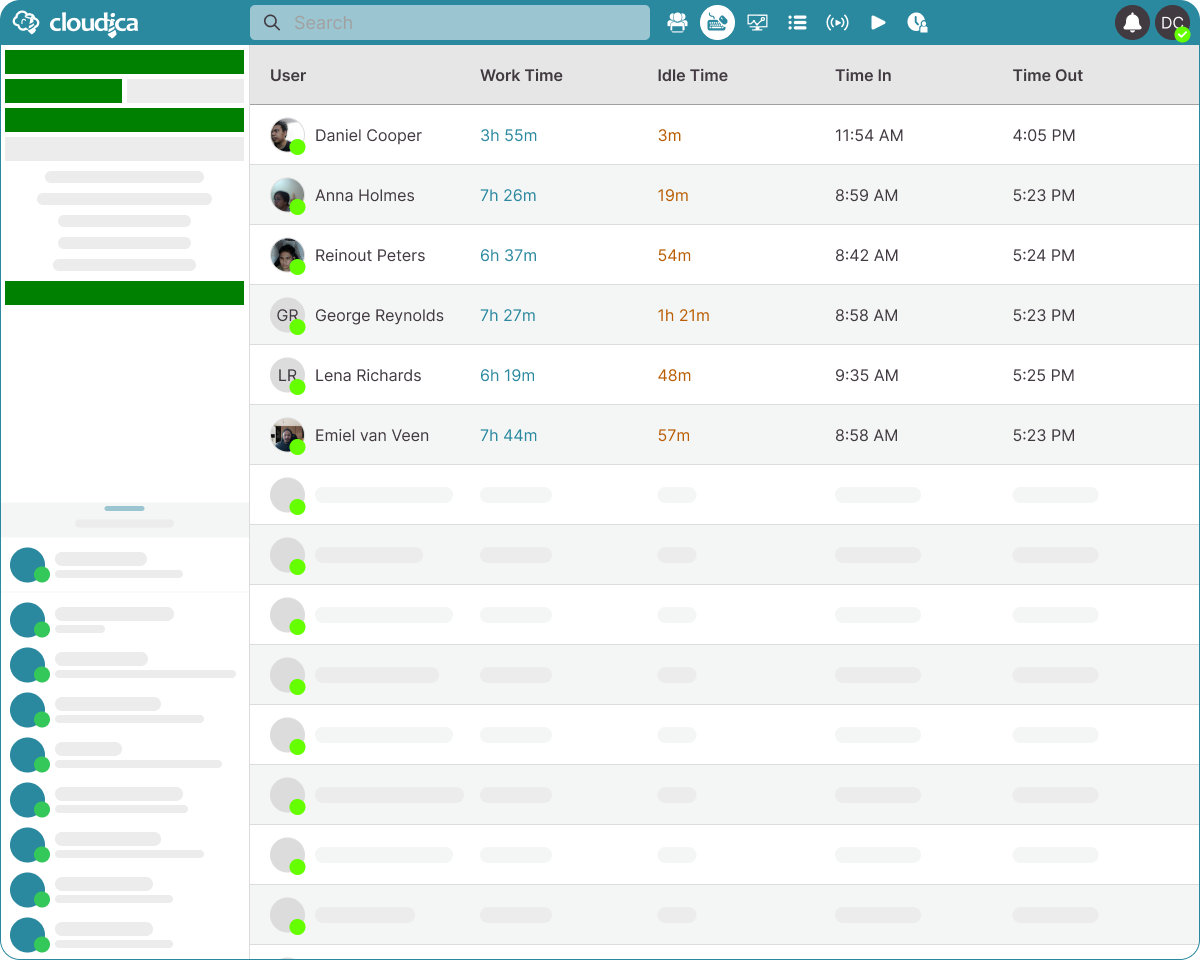Open George Reynolds' GR initials avatar
Image resolution: width=1200 pixels, height=960 pixels.
[x=287, y=315]
